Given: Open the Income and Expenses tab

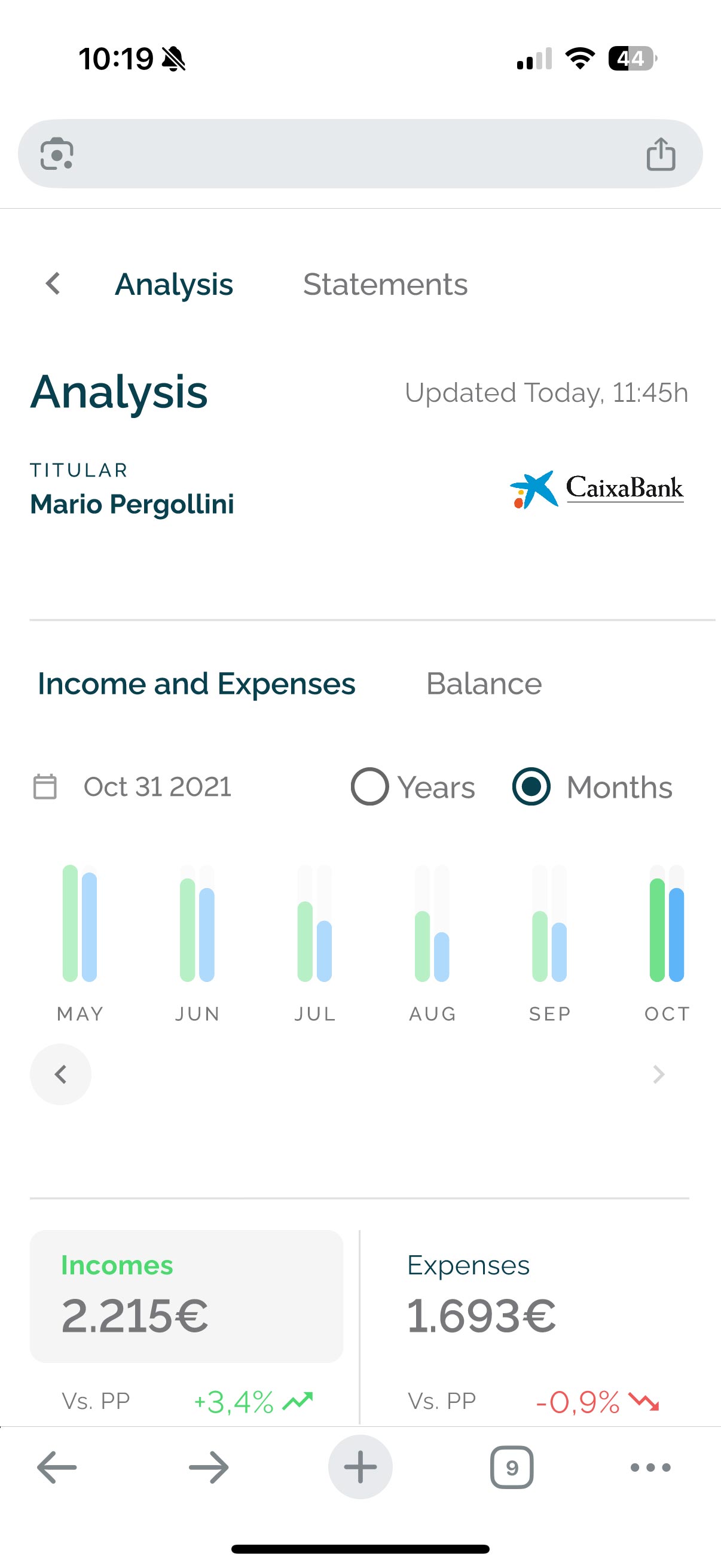Looking at the screenshot, I should click(197, 684).
